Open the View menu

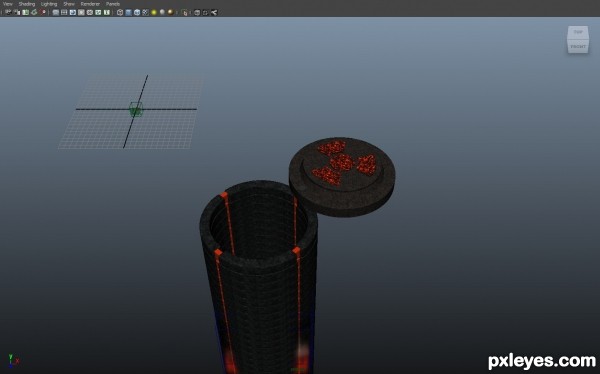(8, 4)
